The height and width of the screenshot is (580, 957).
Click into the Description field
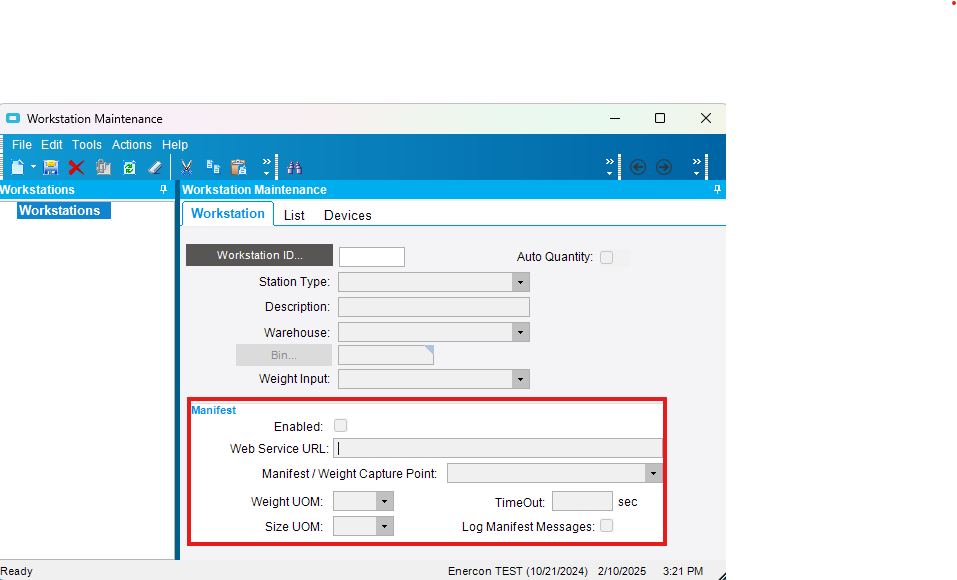(434, 307)
